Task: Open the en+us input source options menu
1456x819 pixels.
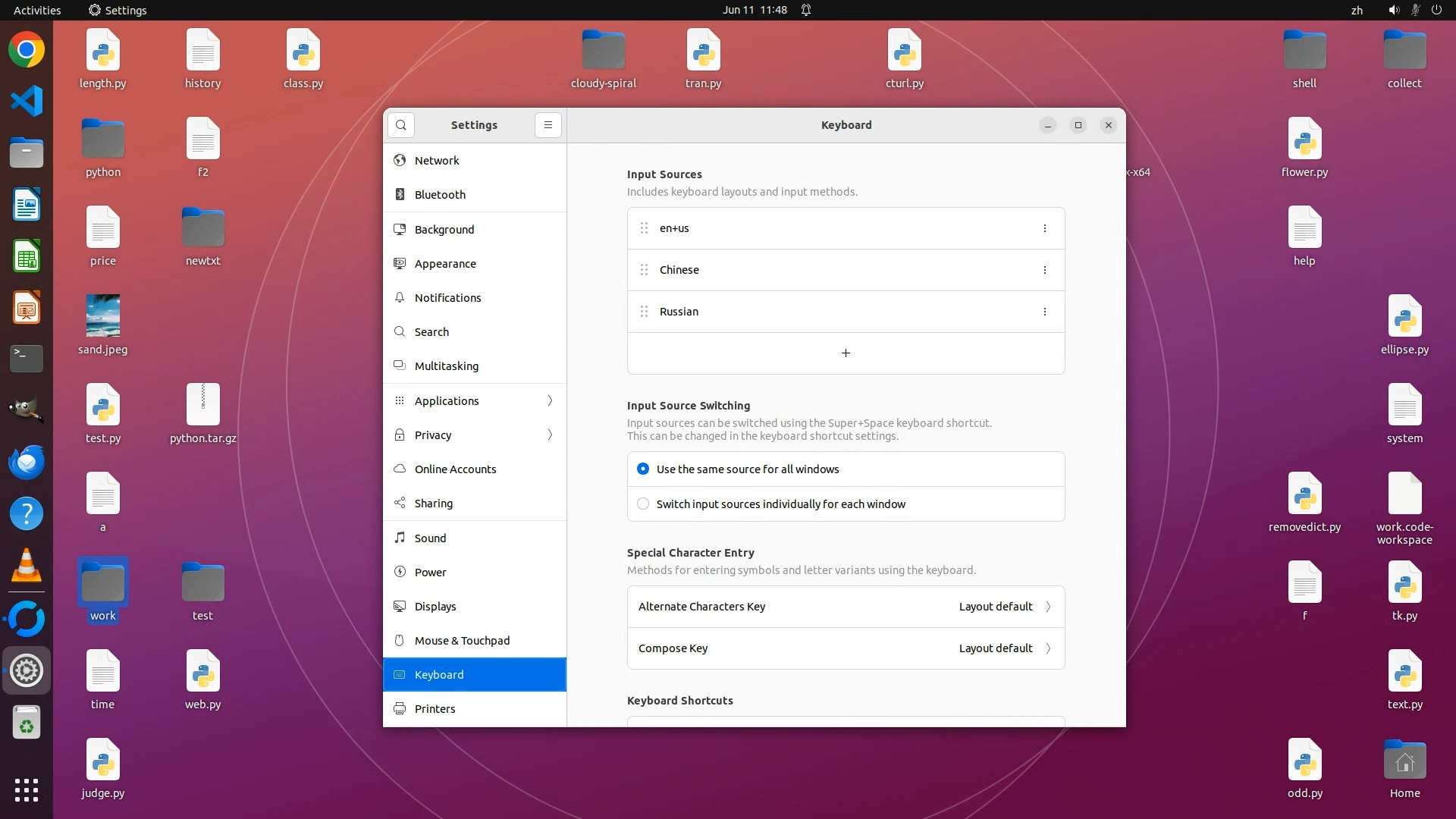Action: [x=1044, y=228]
